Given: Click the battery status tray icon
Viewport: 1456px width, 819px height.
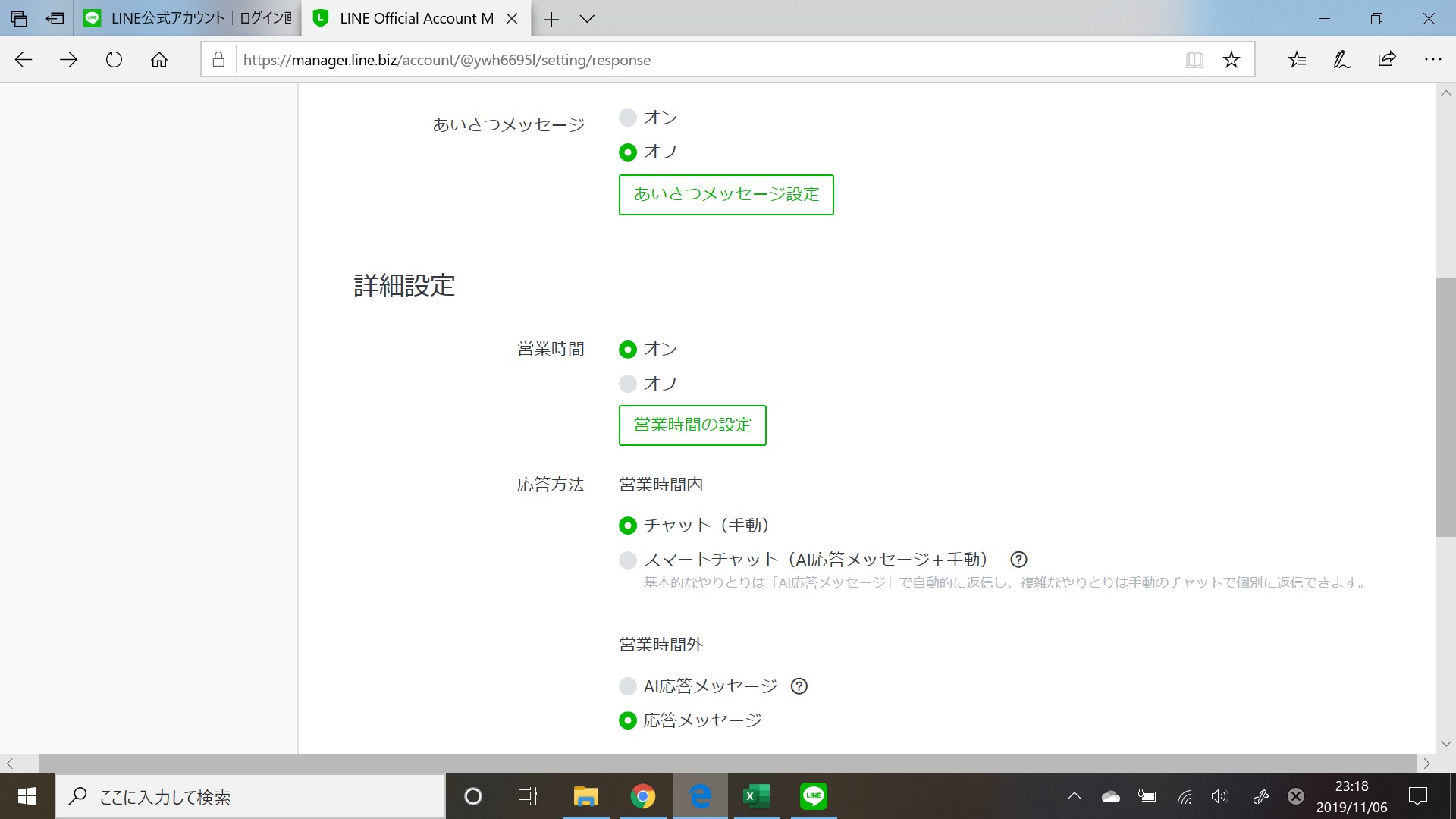Looking at the screenshot, I should pos(1147,796).
